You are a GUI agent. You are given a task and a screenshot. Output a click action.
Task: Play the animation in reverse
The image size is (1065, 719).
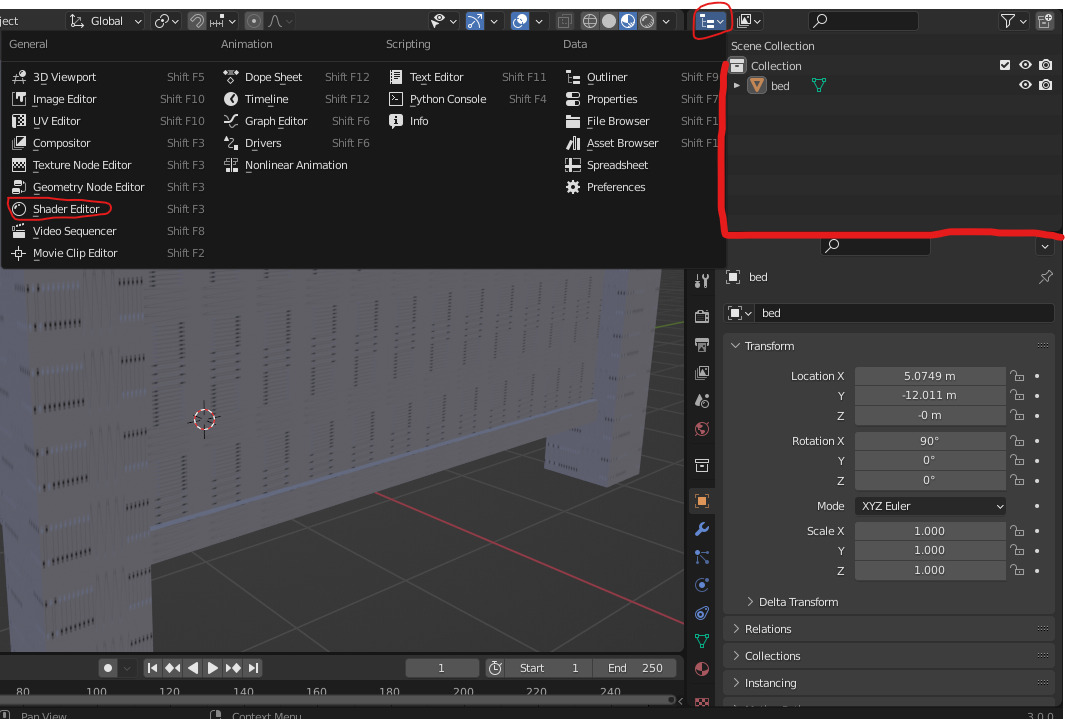pos(193,668)
